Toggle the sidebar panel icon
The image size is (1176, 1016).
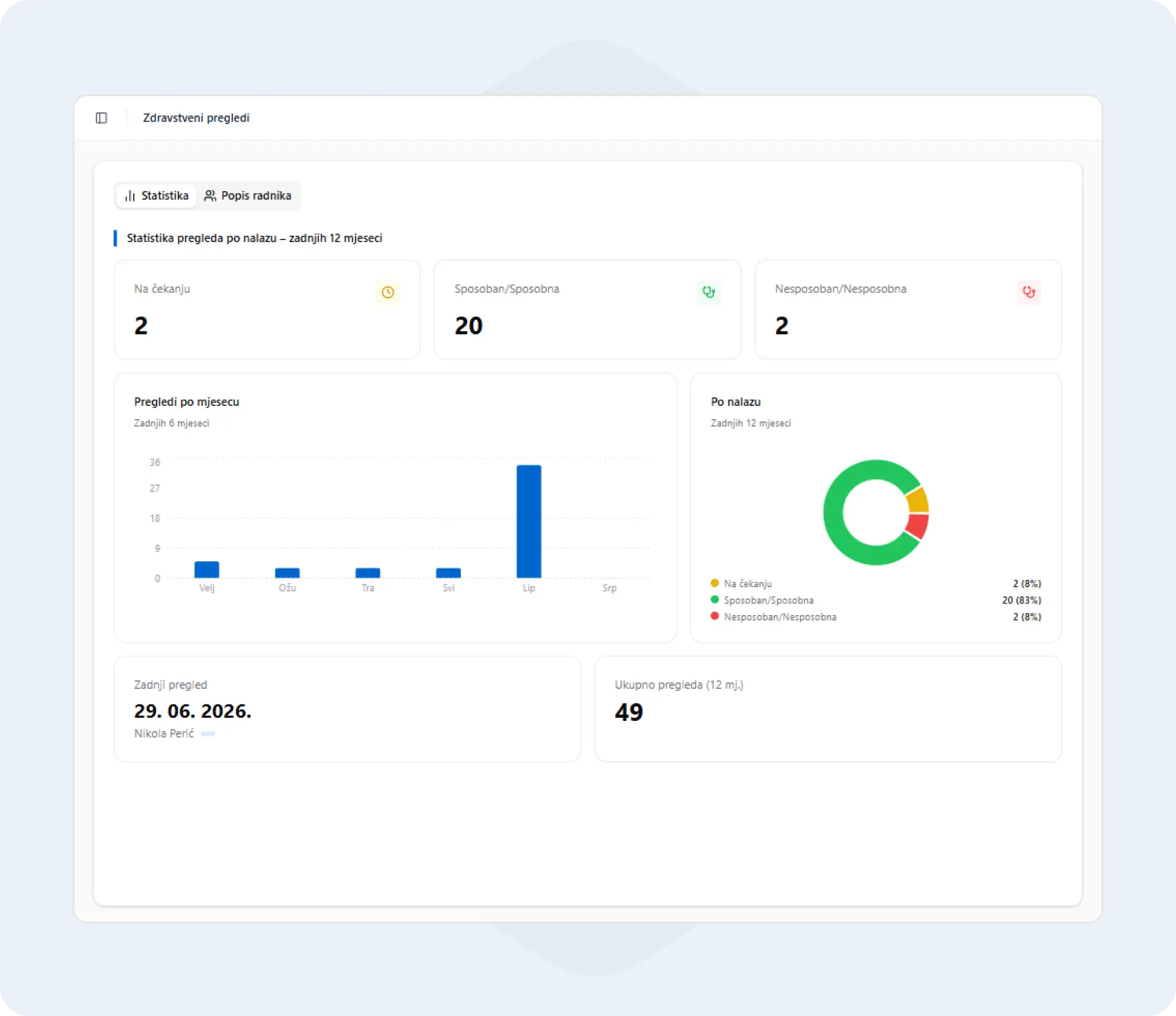pyautogui.click(x=102, y=118)
